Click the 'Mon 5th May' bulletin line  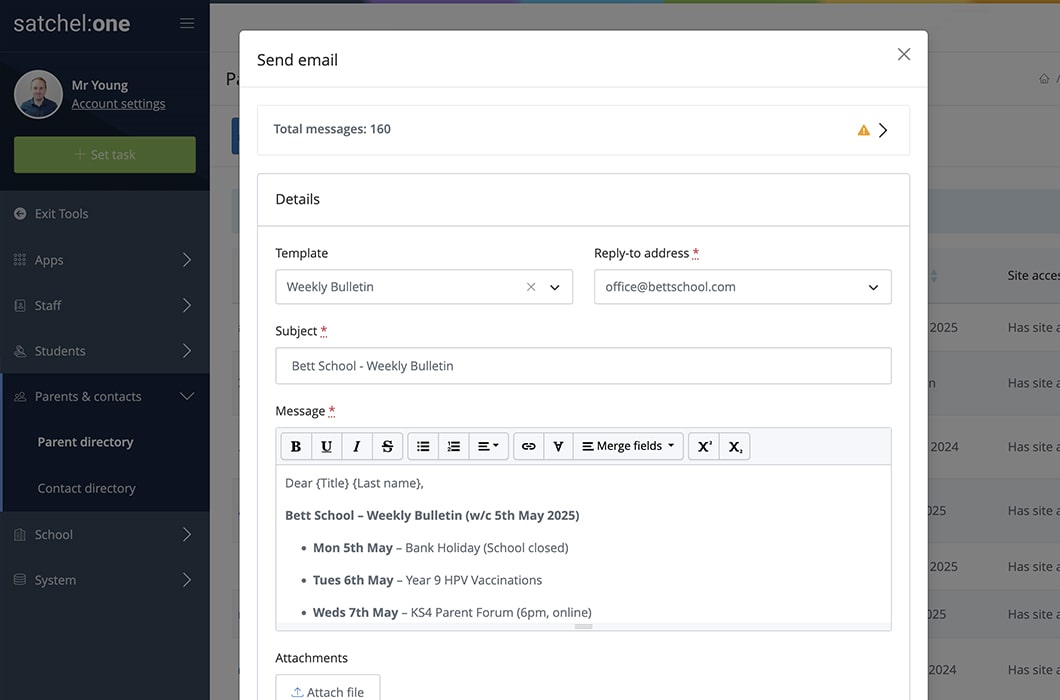pyautogui.click(x=440, y=548)
